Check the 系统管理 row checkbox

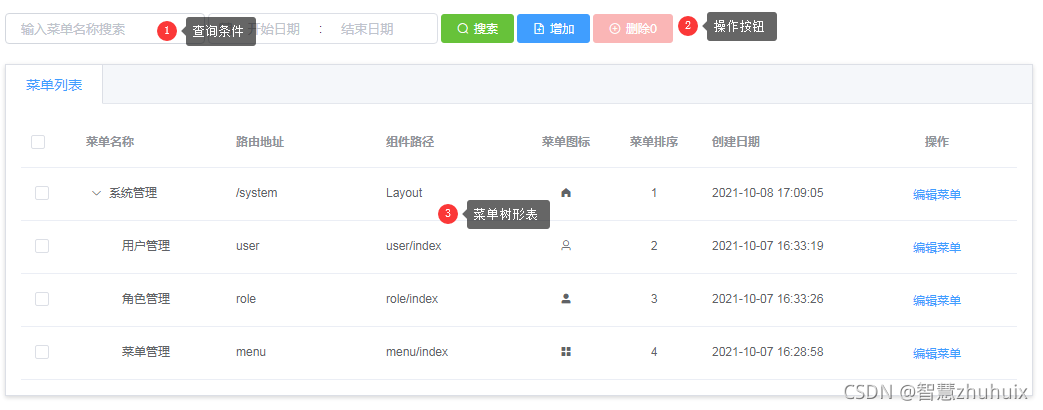42,193
